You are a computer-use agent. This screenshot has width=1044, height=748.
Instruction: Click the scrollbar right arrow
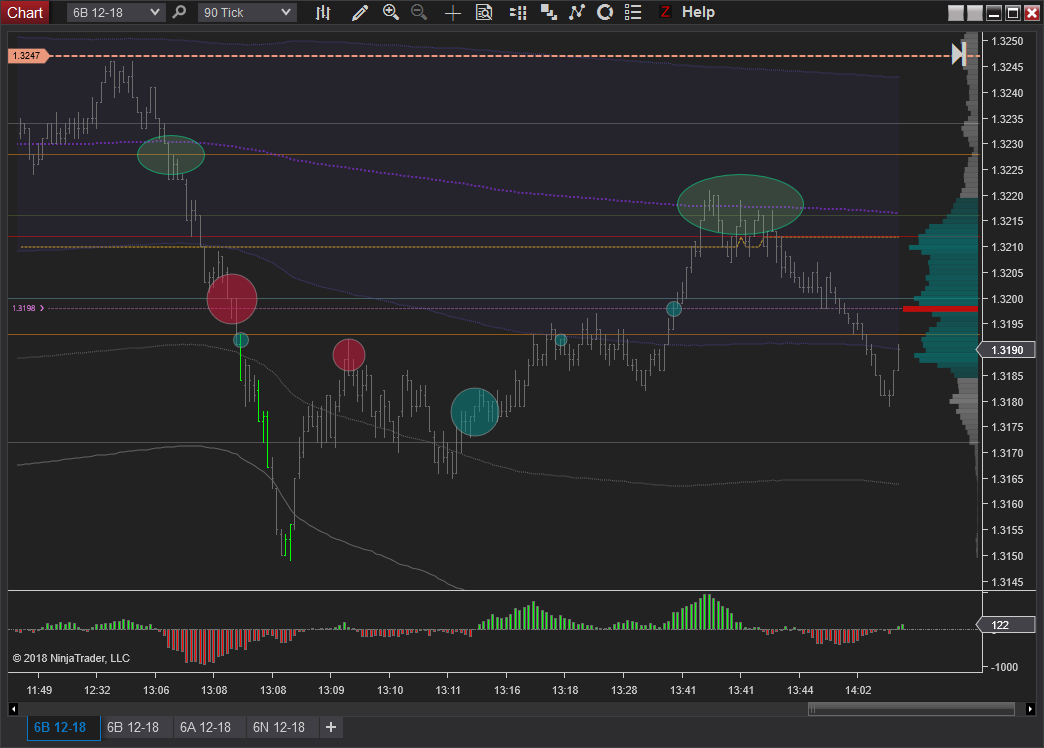point(1031,709)
